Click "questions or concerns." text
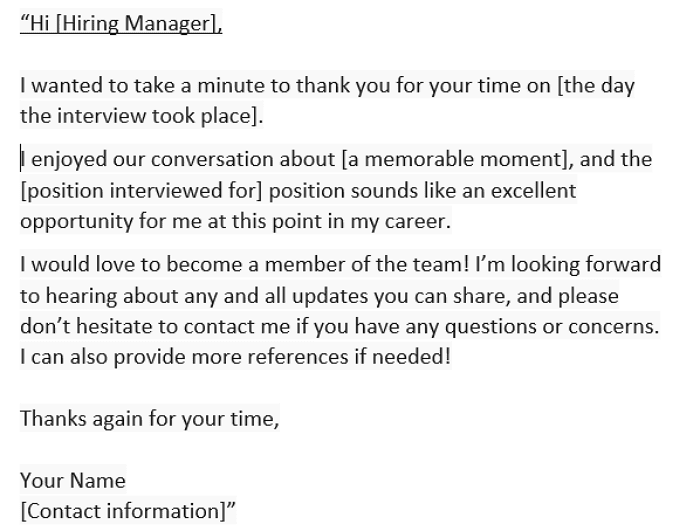The image size is (700, 531). pos(552,326)
